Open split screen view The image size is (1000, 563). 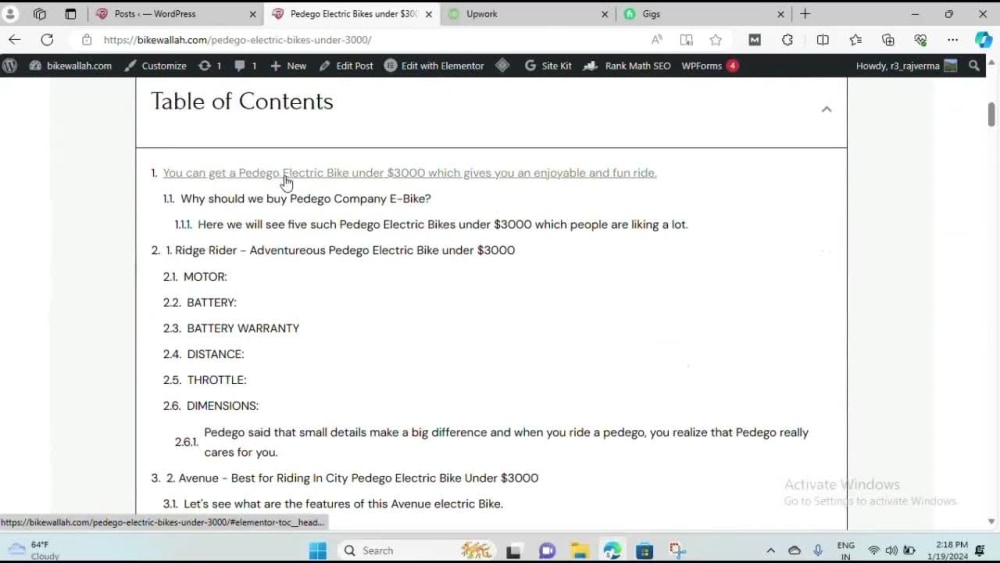click(x=823, y=40)
